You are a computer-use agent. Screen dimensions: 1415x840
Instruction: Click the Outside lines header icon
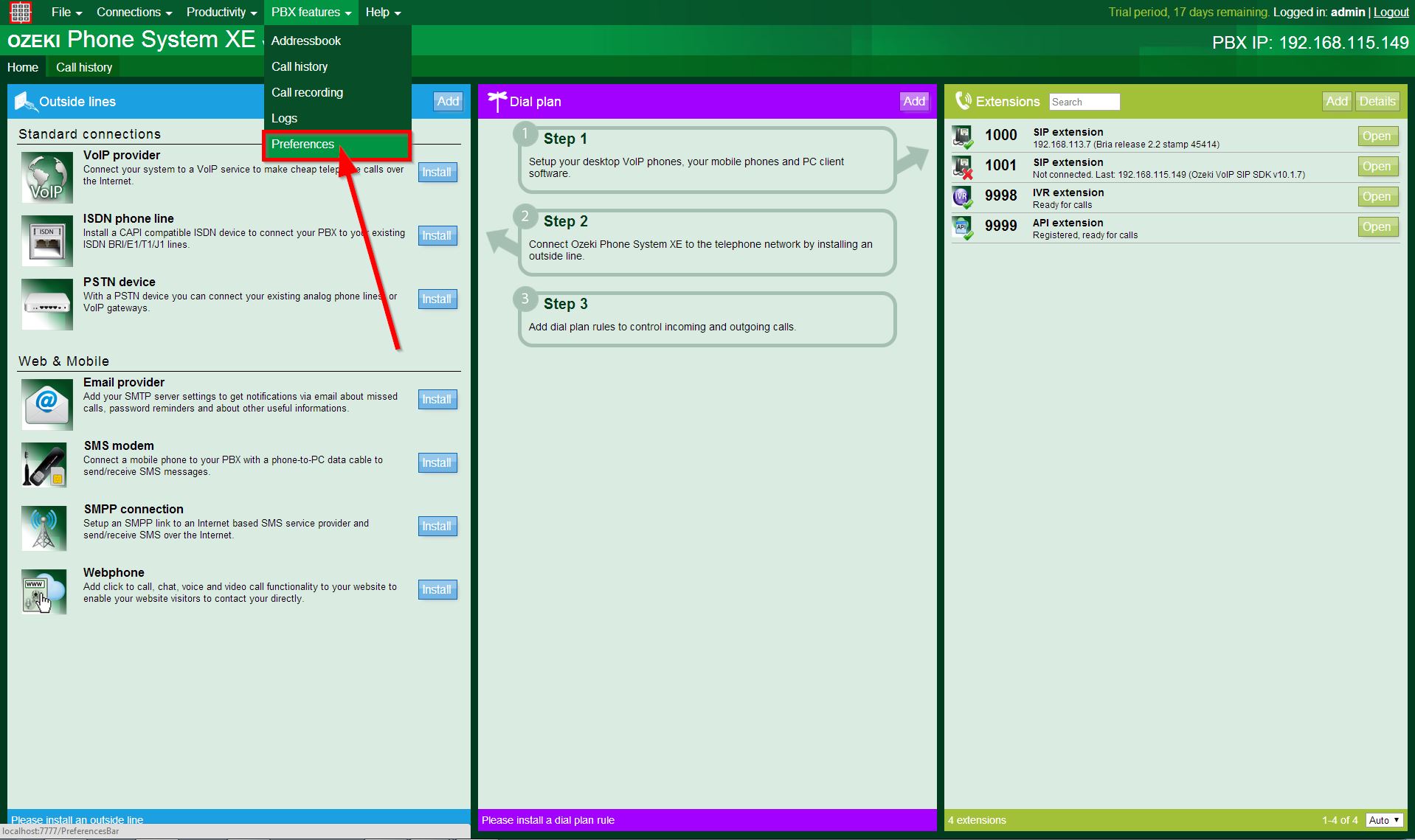[25, 102]
